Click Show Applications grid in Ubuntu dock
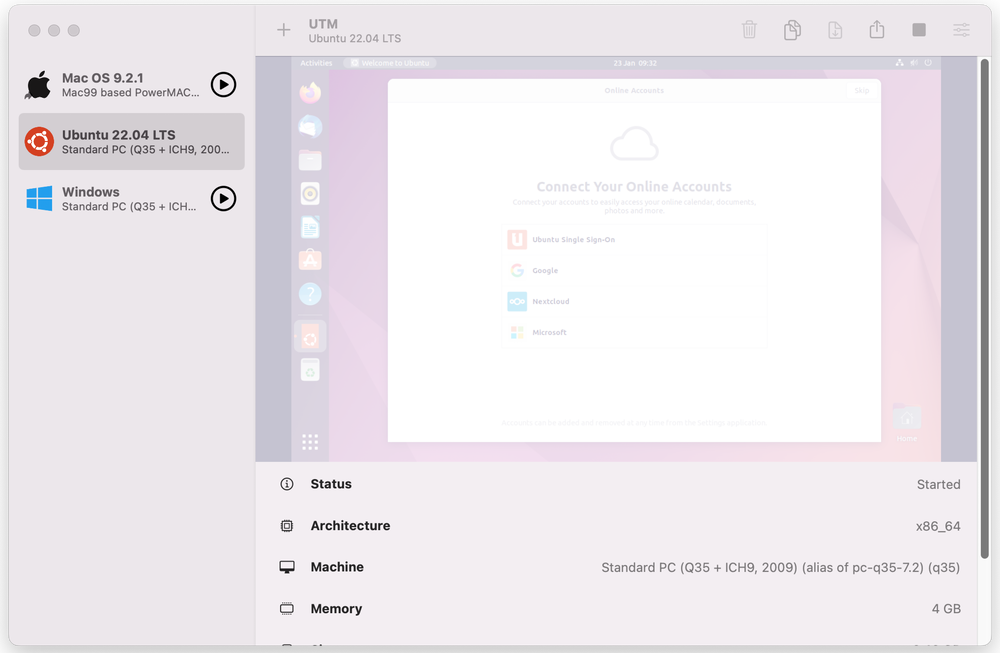Image resolution: width=1000 pixels, height=653 pixels. click(310, 442)
